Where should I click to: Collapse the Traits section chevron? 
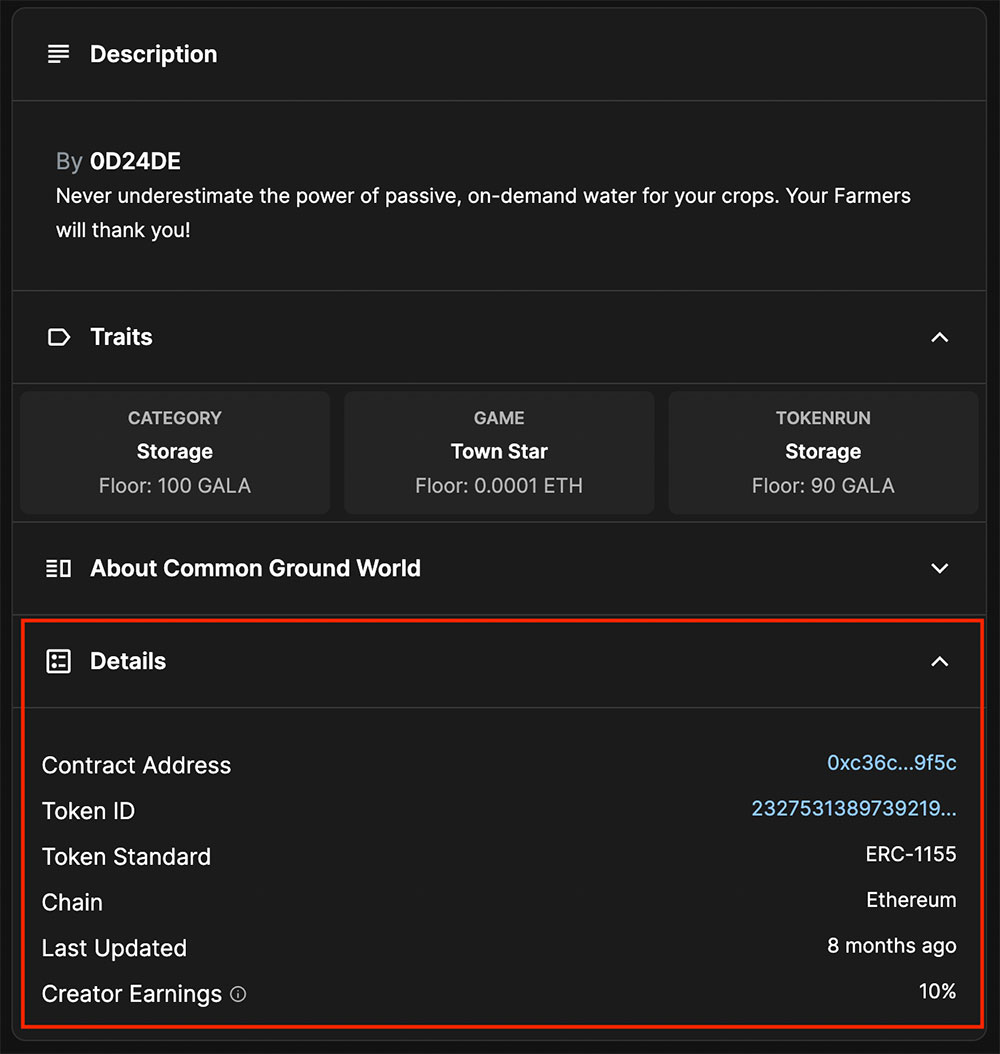[940, 337]
